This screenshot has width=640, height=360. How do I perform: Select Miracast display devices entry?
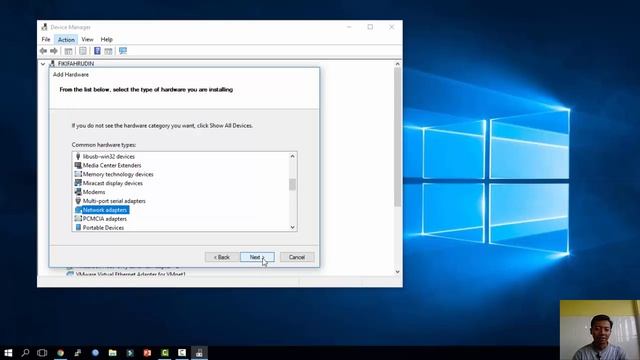point(113,183)
